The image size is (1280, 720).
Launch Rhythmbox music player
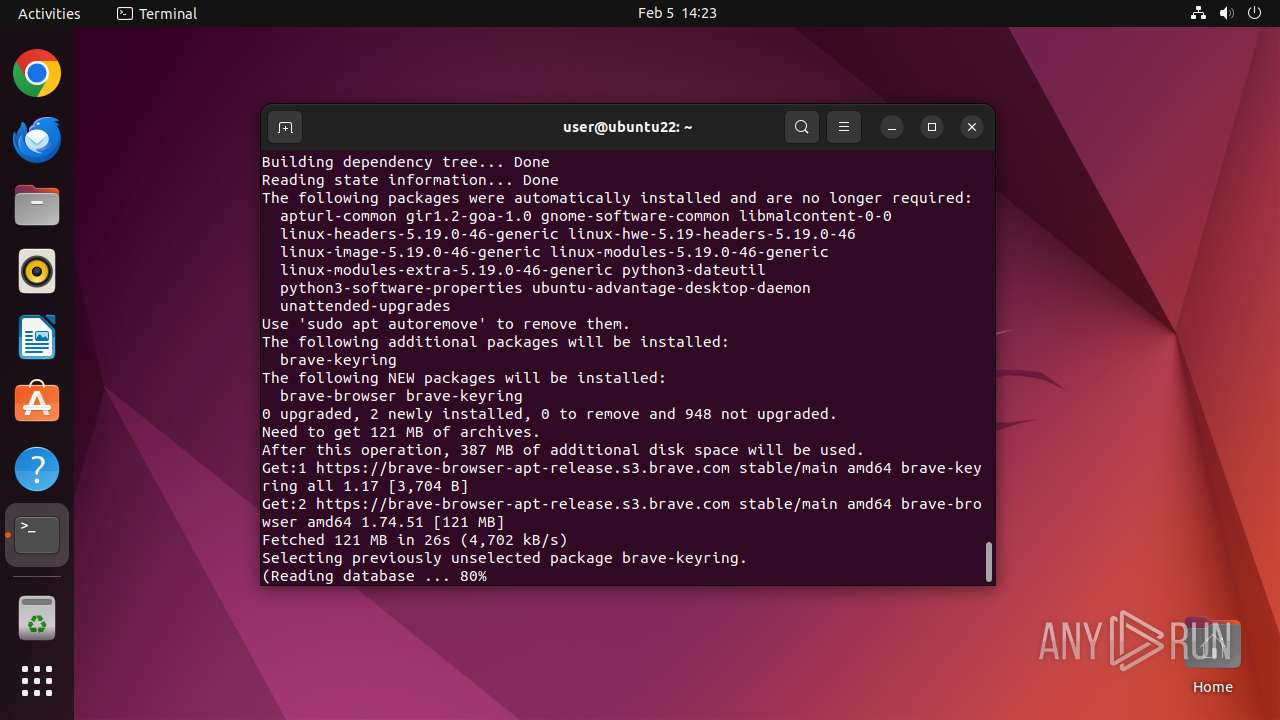coord(37,272)
